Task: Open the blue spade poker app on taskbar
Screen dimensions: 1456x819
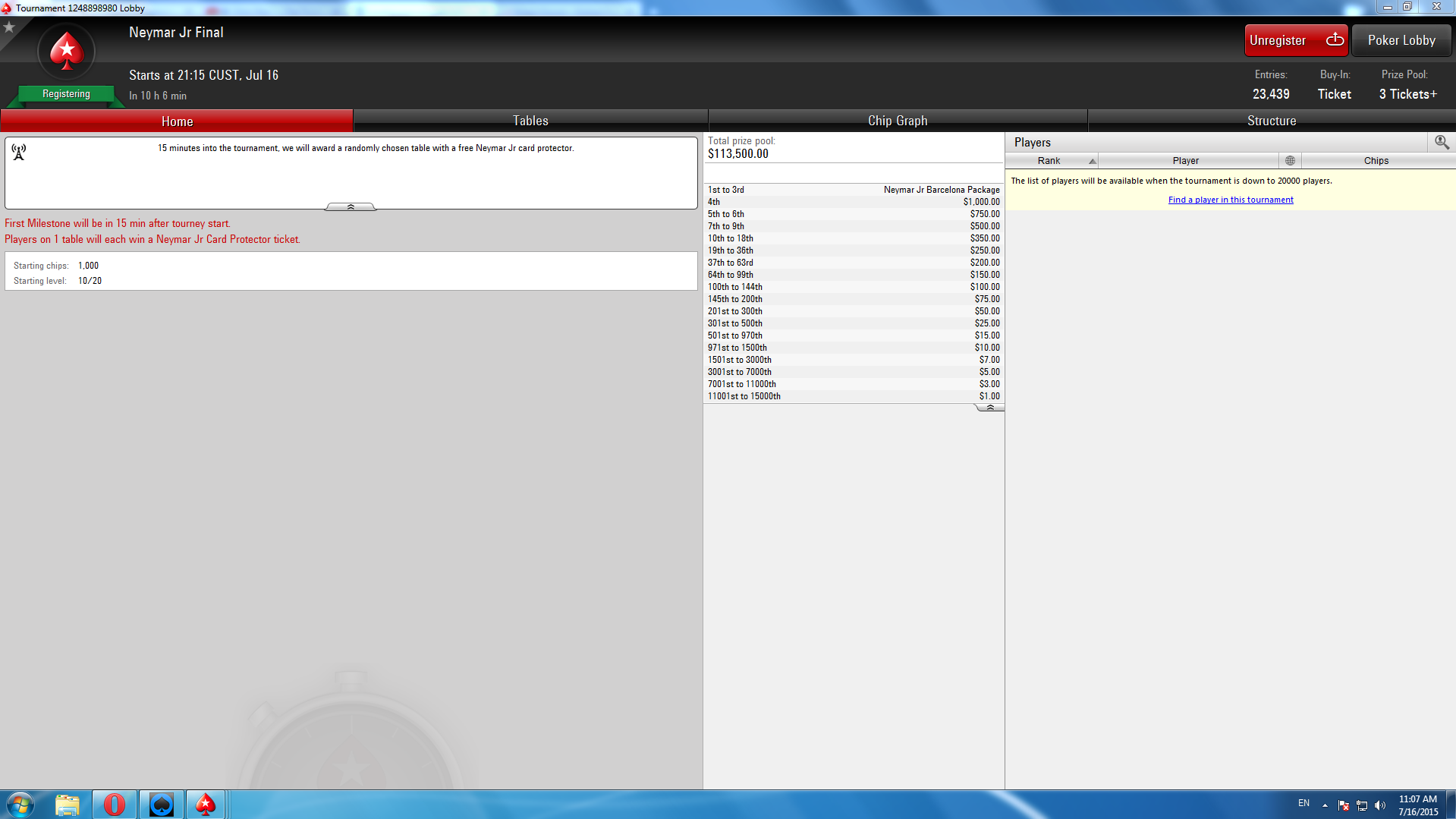Action: (x=162, y=805)
